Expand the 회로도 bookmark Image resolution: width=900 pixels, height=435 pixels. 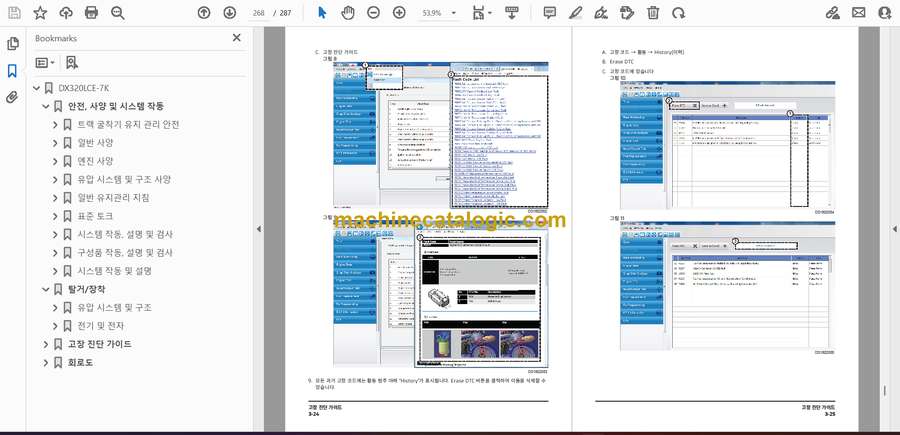pos(46,363)
